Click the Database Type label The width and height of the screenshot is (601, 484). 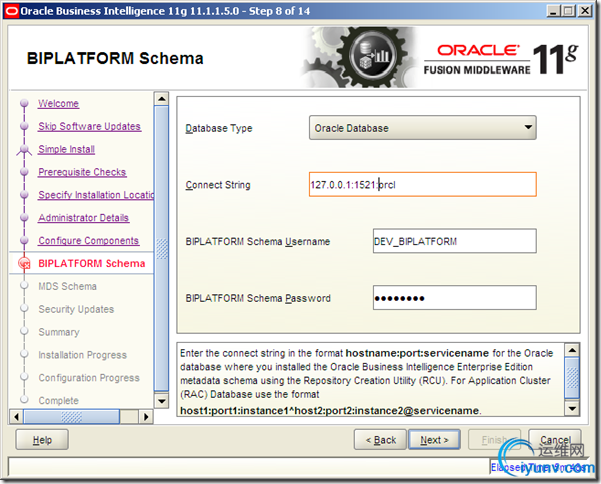click(219, 128)
